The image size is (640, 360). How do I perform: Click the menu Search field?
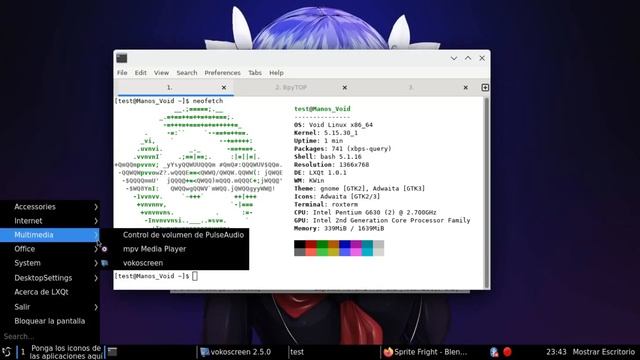click(50, 336)
